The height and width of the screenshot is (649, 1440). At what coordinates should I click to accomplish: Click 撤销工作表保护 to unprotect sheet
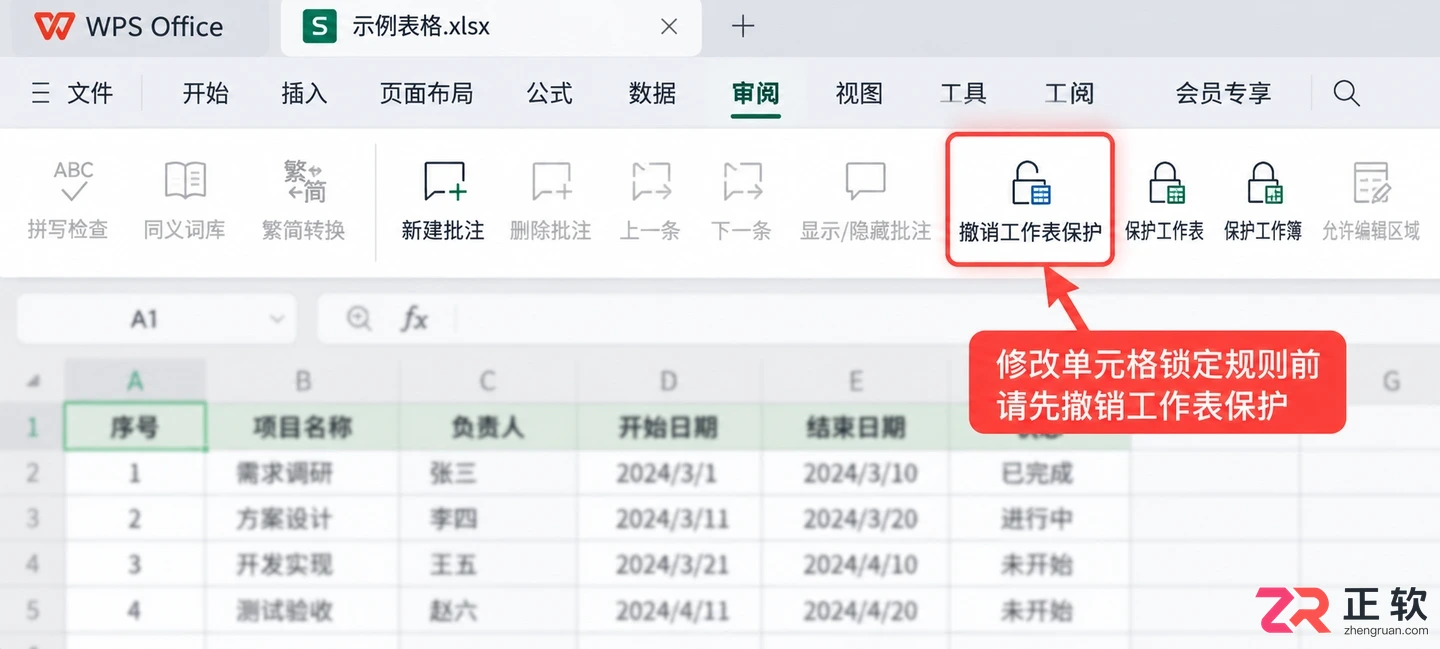pos(1030,201)
